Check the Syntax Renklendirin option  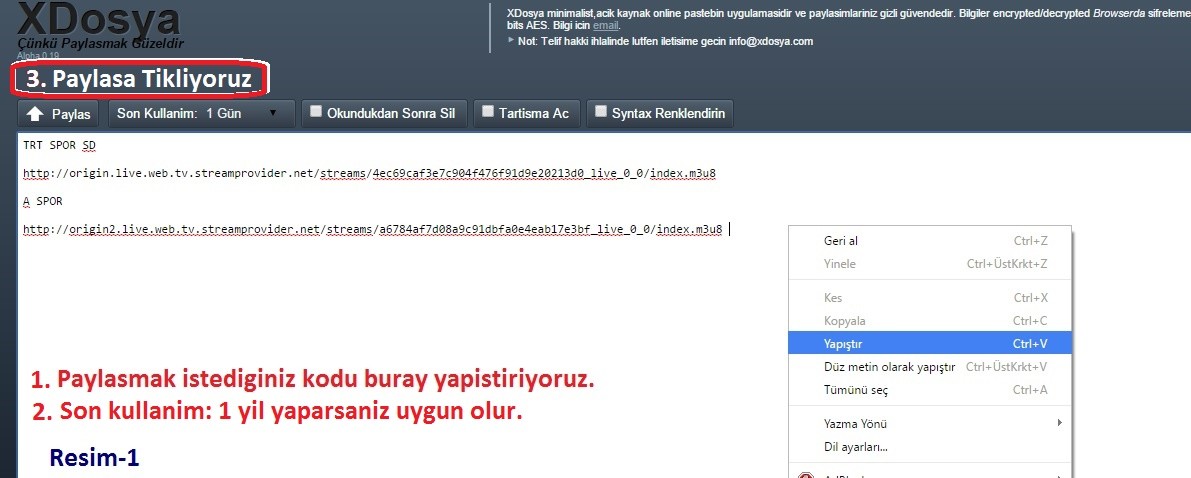pyautogui.click(x=601, y=112)
